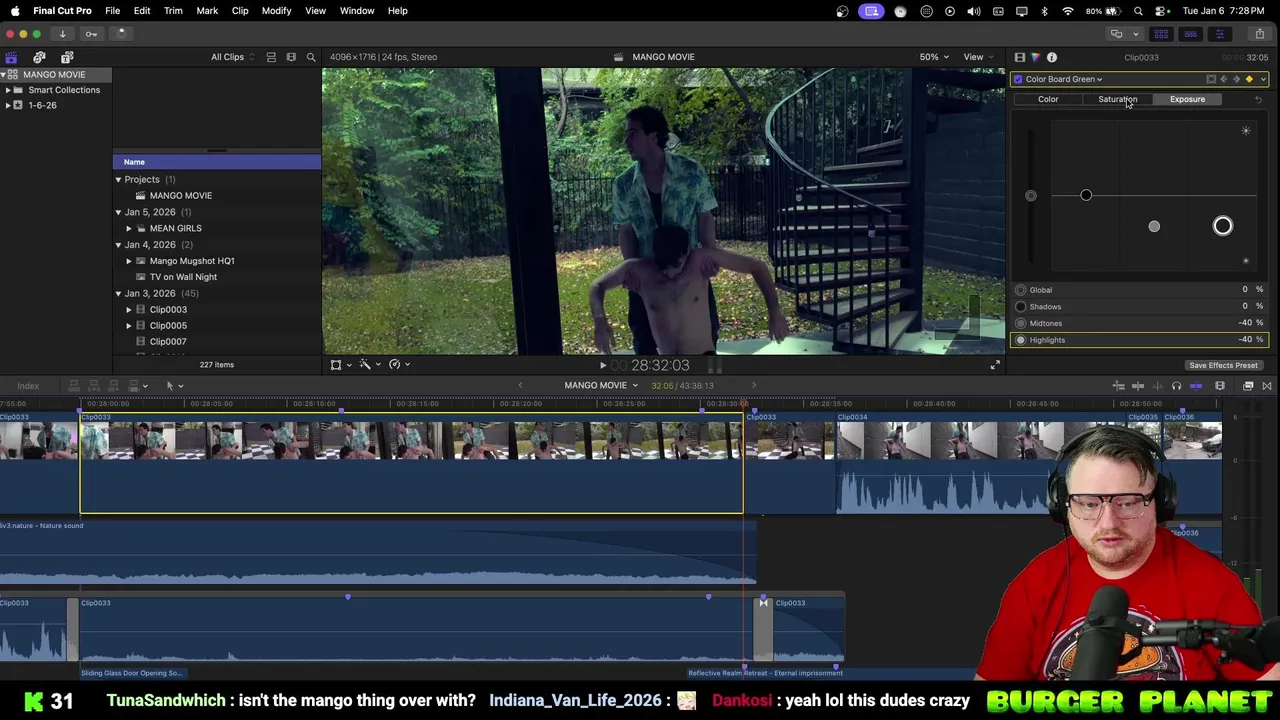Screen dimensions: 1280x720
Task: Toggle the yellow keyframe diamond
Action: click(1249, 79)
